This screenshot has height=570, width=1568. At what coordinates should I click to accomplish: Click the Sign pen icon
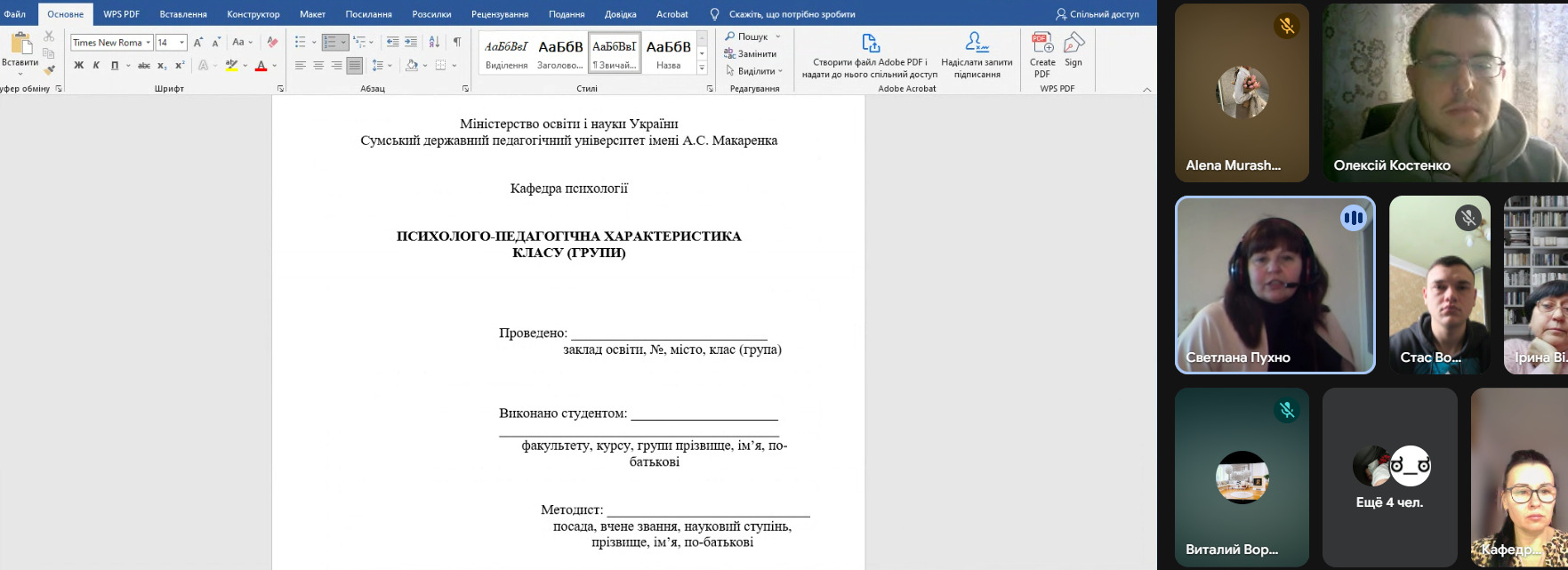[1073, 49]
